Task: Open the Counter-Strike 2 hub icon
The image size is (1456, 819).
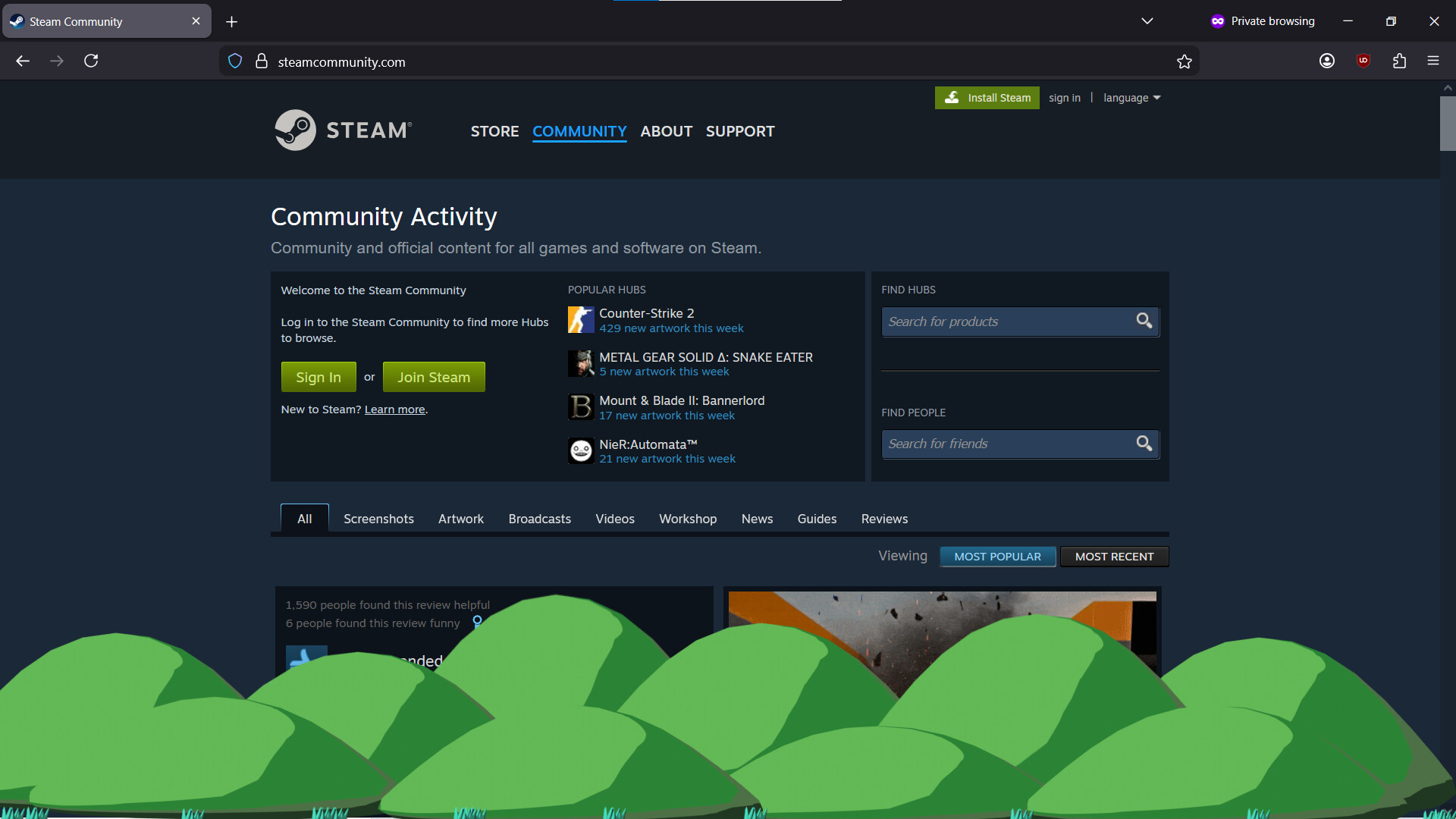Action: [581, 319]
